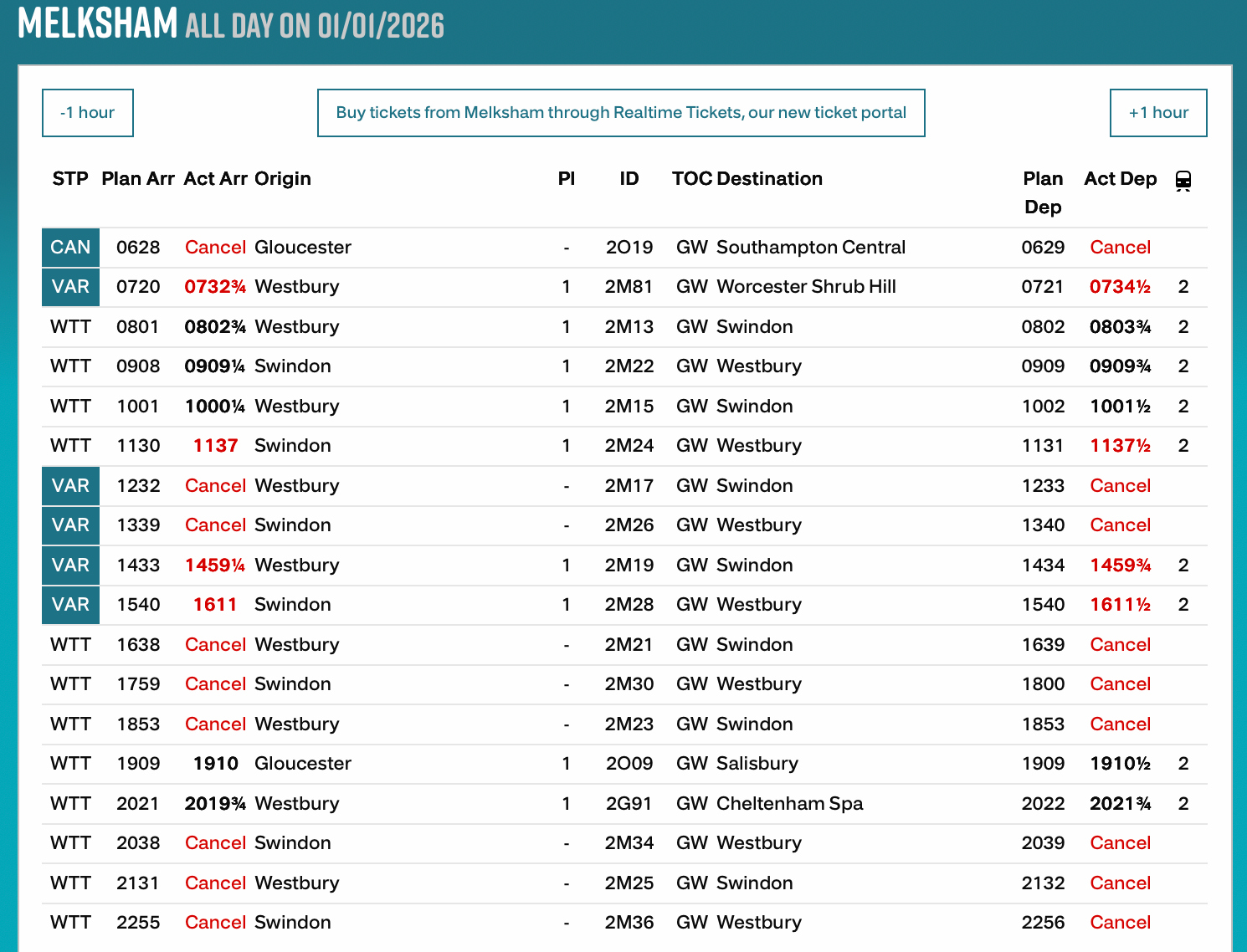Open the Buy tickets from Melksham link

pyautogui.click(x=621, y=113)
